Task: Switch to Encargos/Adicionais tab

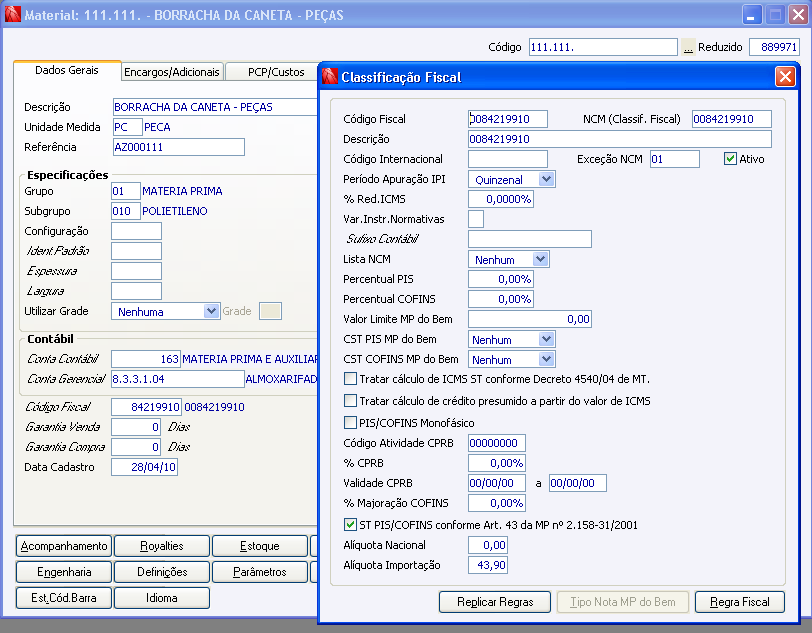Action: click(171, 72)
